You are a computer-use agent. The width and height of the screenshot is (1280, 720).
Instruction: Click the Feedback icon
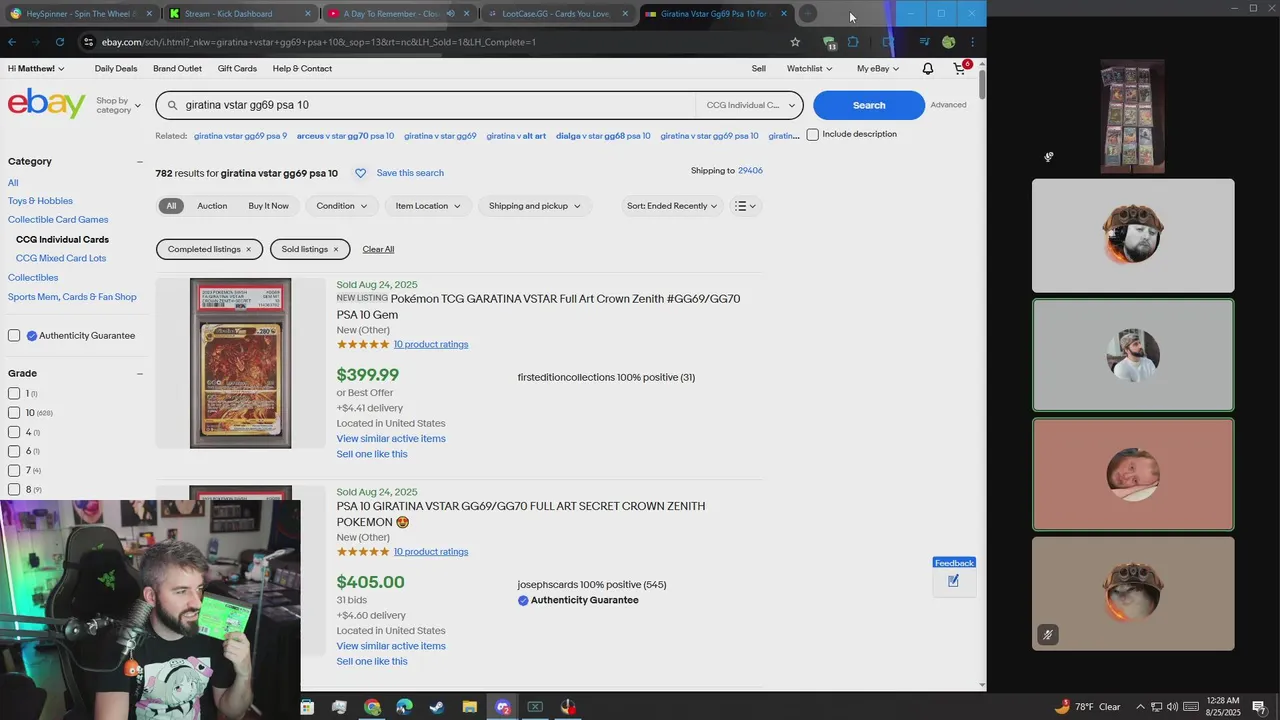pos(953,581)
